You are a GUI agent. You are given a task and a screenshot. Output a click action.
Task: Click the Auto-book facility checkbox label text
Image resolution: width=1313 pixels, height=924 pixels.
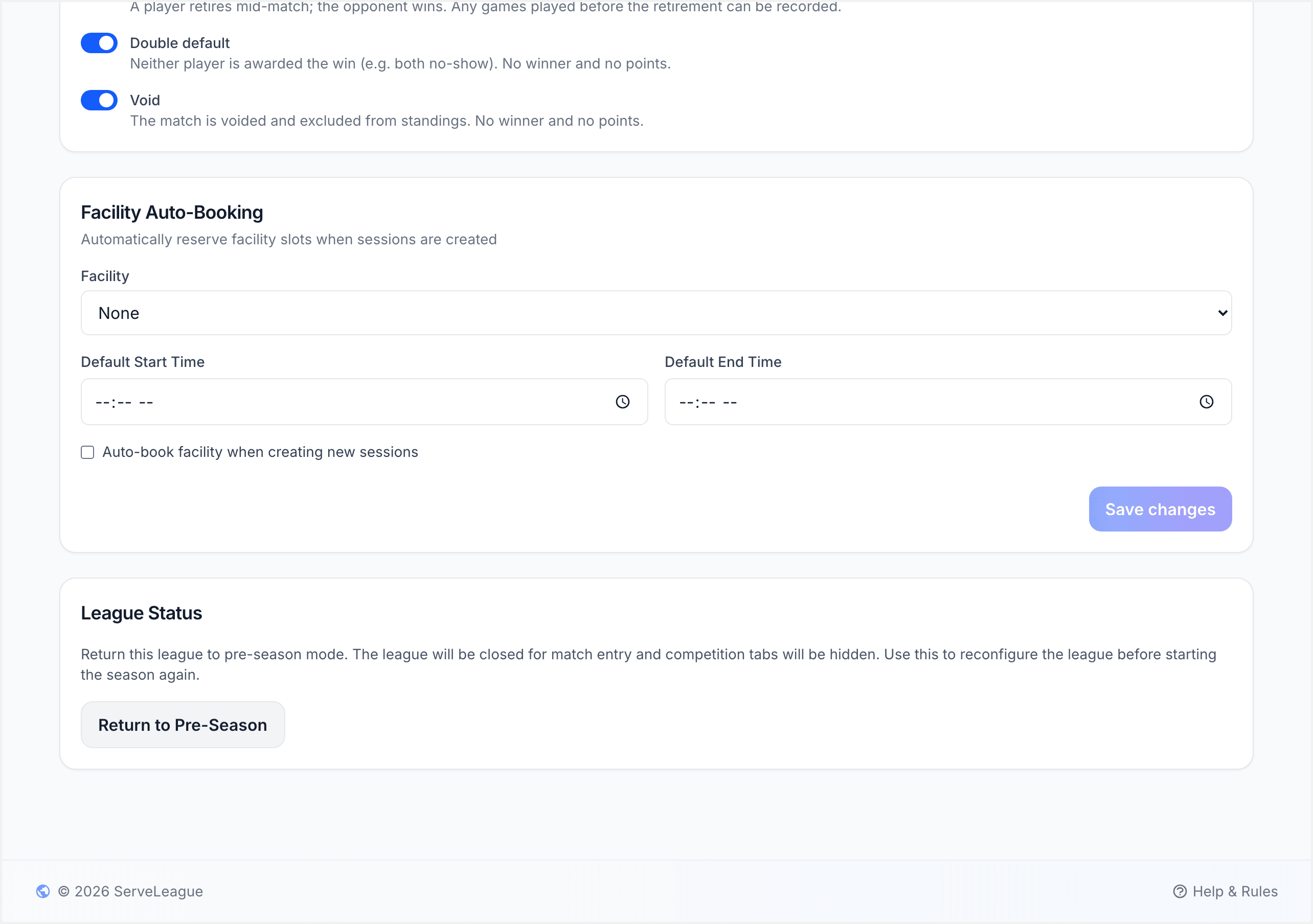point(260,452)
